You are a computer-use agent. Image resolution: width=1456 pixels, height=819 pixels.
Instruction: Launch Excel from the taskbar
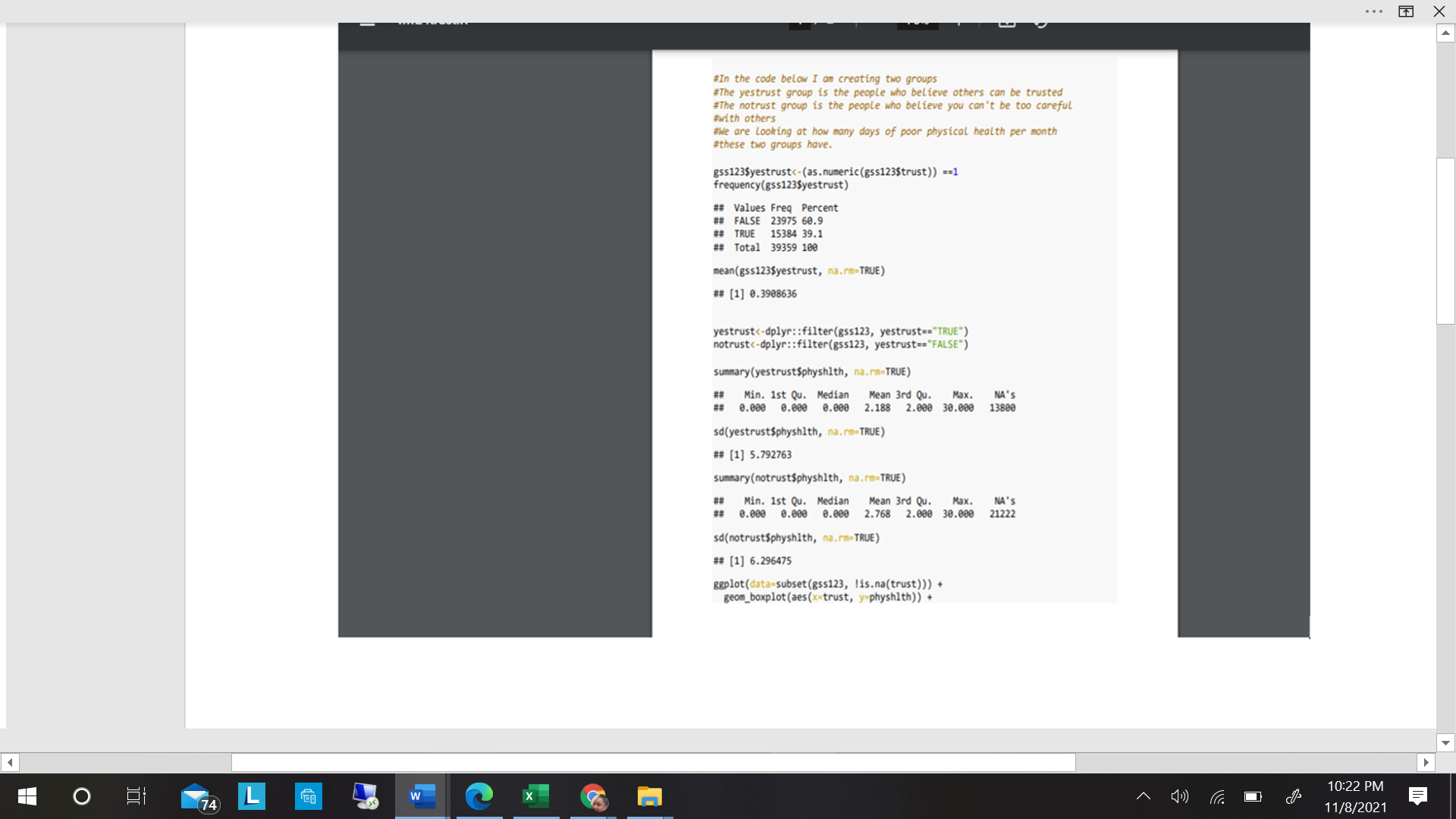[x=535, y=796]
